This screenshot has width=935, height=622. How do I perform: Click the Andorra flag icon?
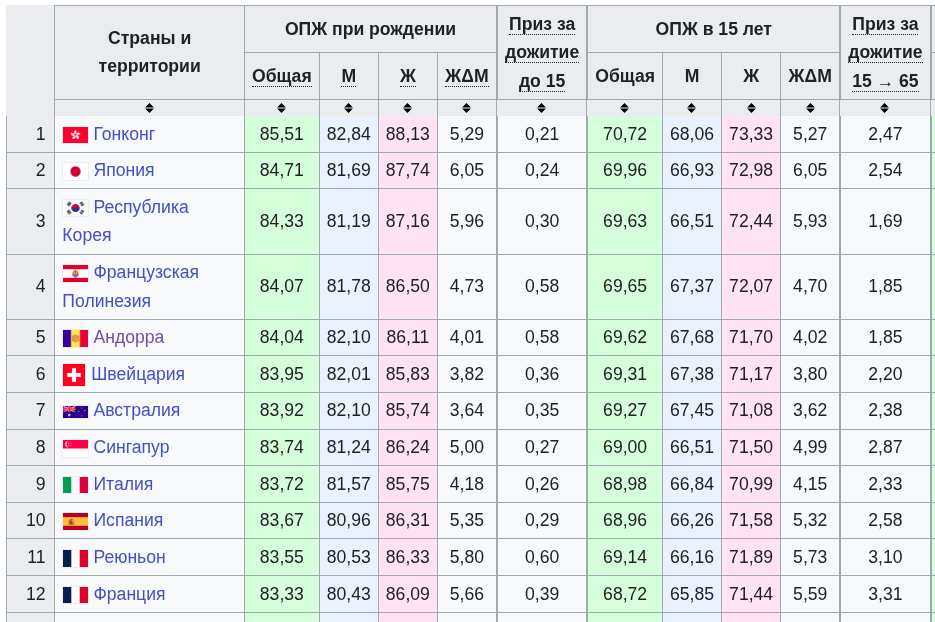75,338
